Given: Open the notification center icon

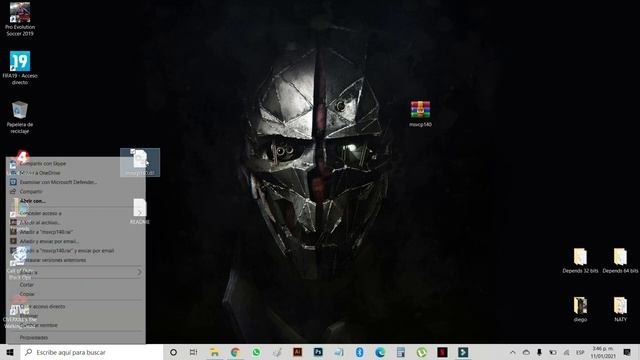Looking at the screenshot, I should click(x=627, y=352).
